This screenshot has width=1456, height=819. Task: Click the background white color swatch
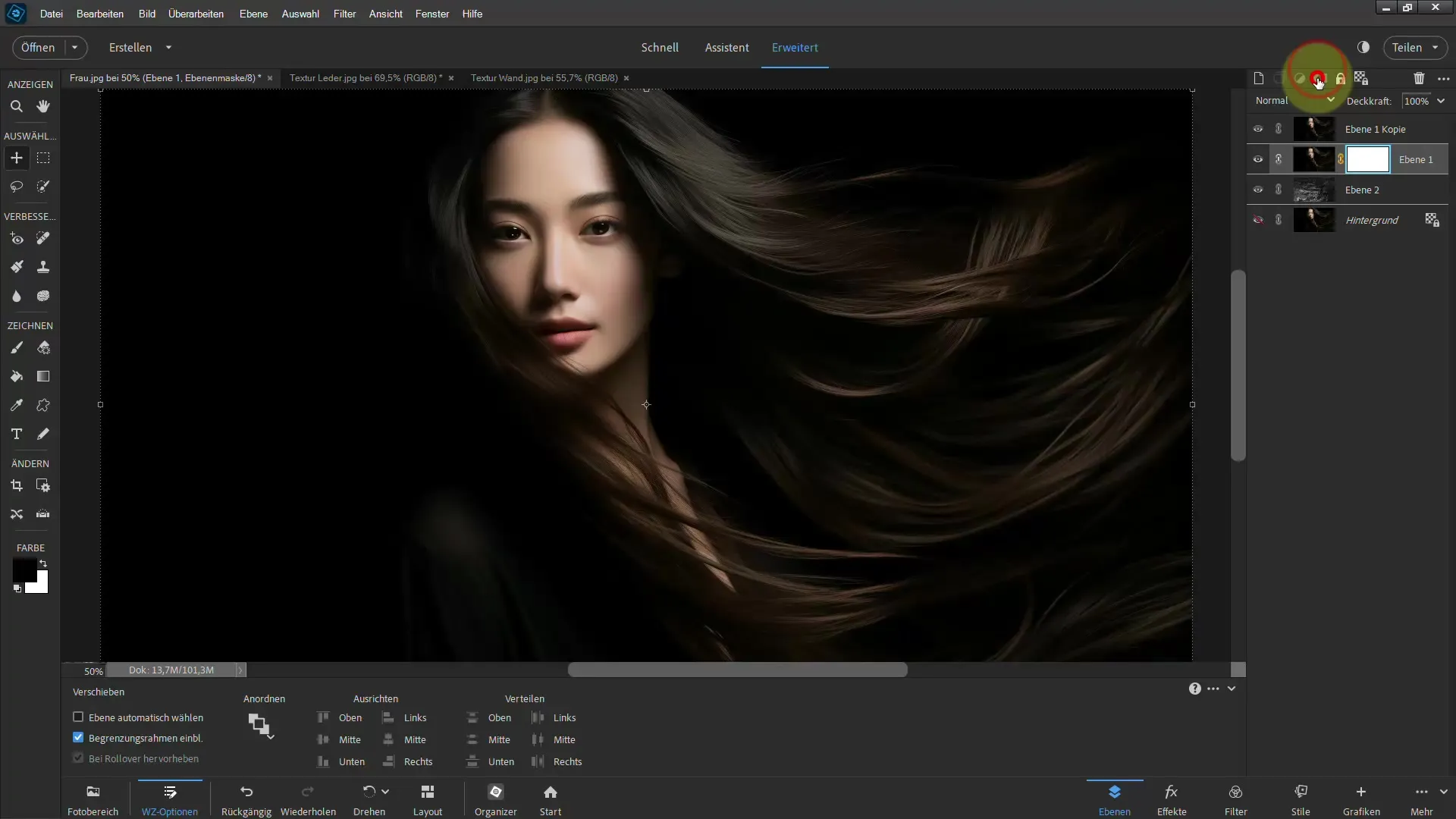42,586
